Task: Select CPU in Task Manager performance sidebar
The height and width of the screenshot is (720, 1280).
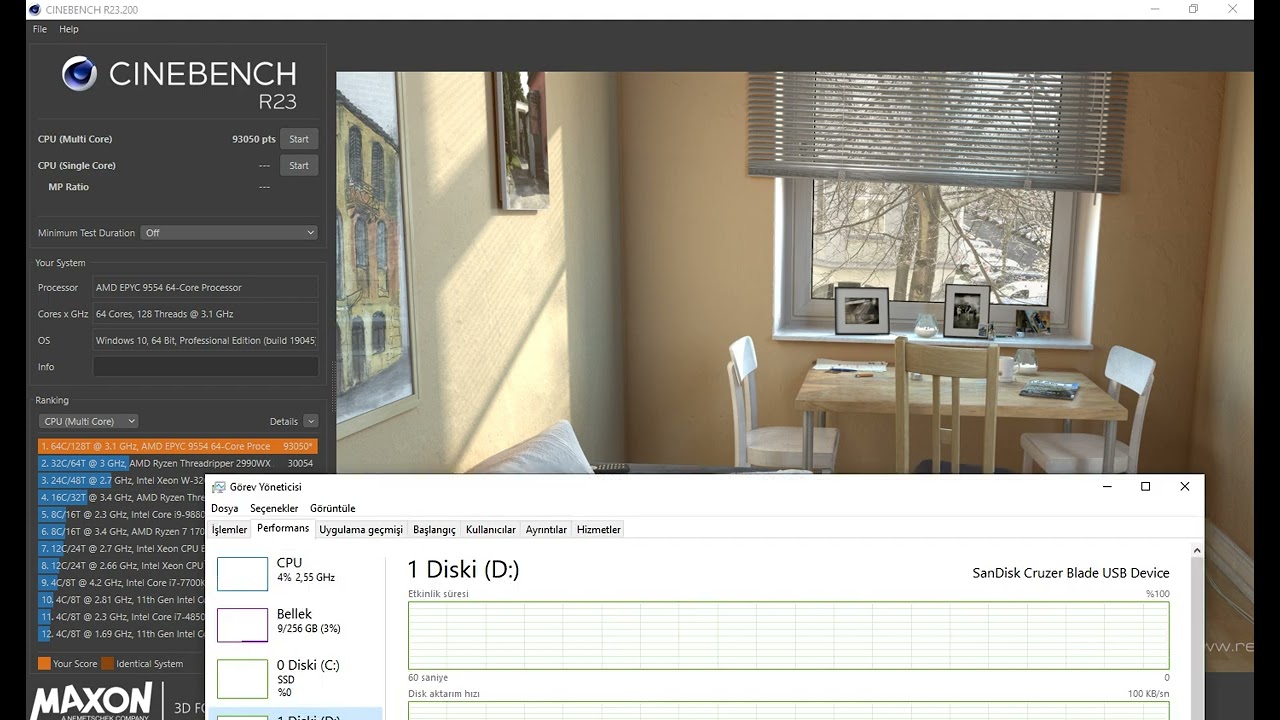Action: click(296, 573)
